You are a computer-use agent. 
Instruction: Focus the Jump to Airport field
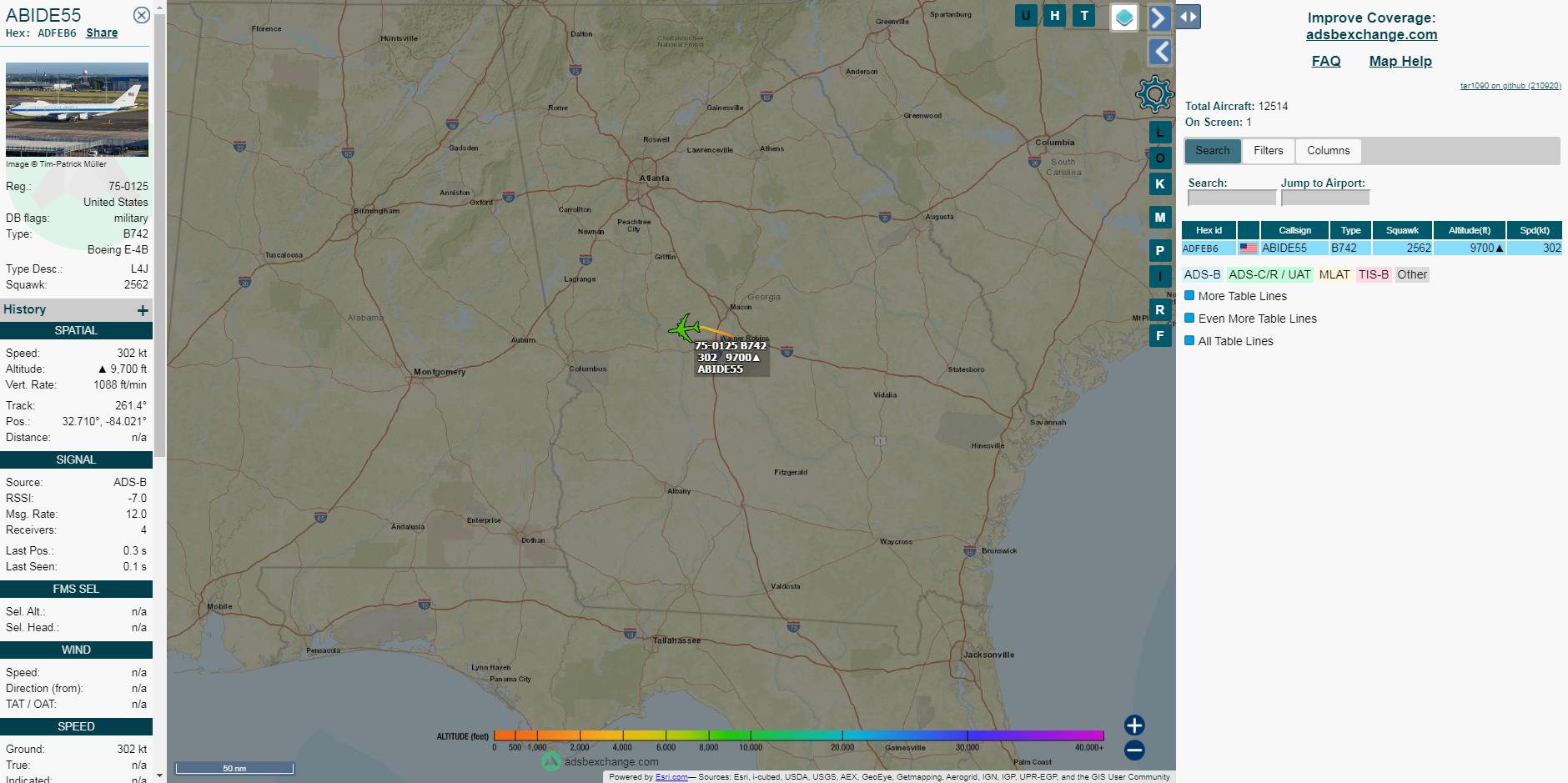pos(1325,198)
